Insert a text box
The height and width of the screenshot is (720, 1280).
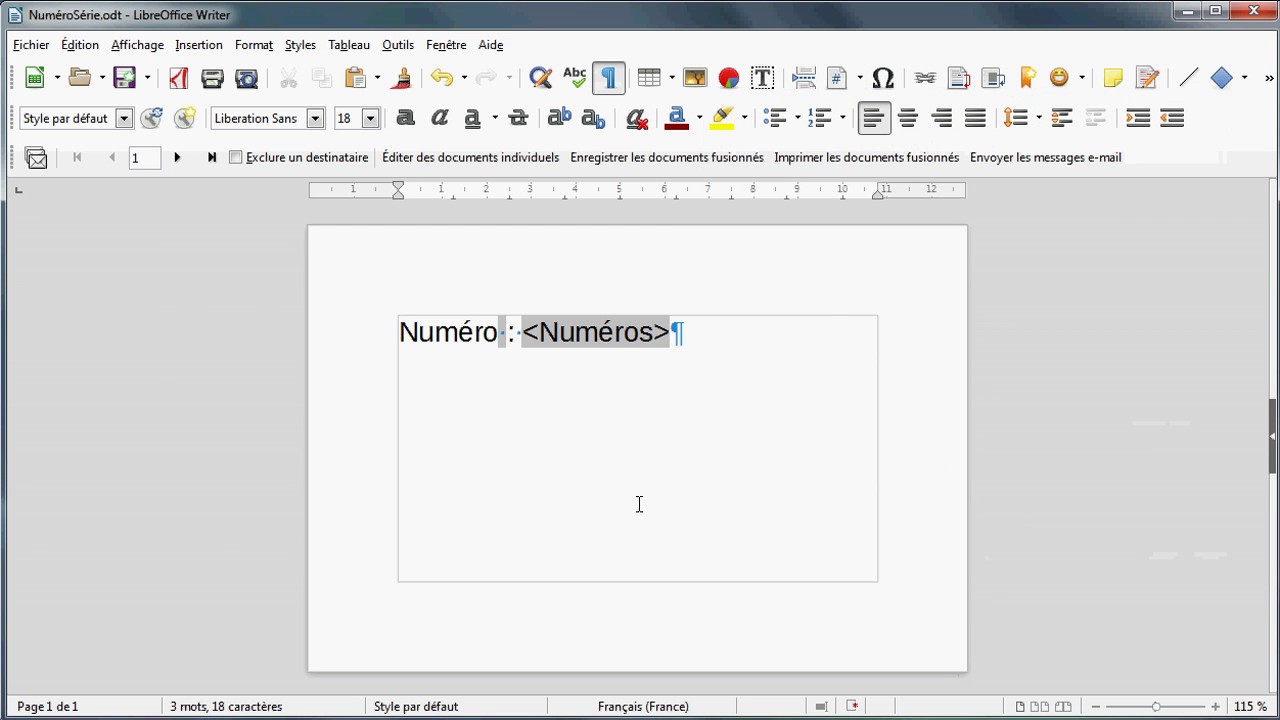point(762,78)
